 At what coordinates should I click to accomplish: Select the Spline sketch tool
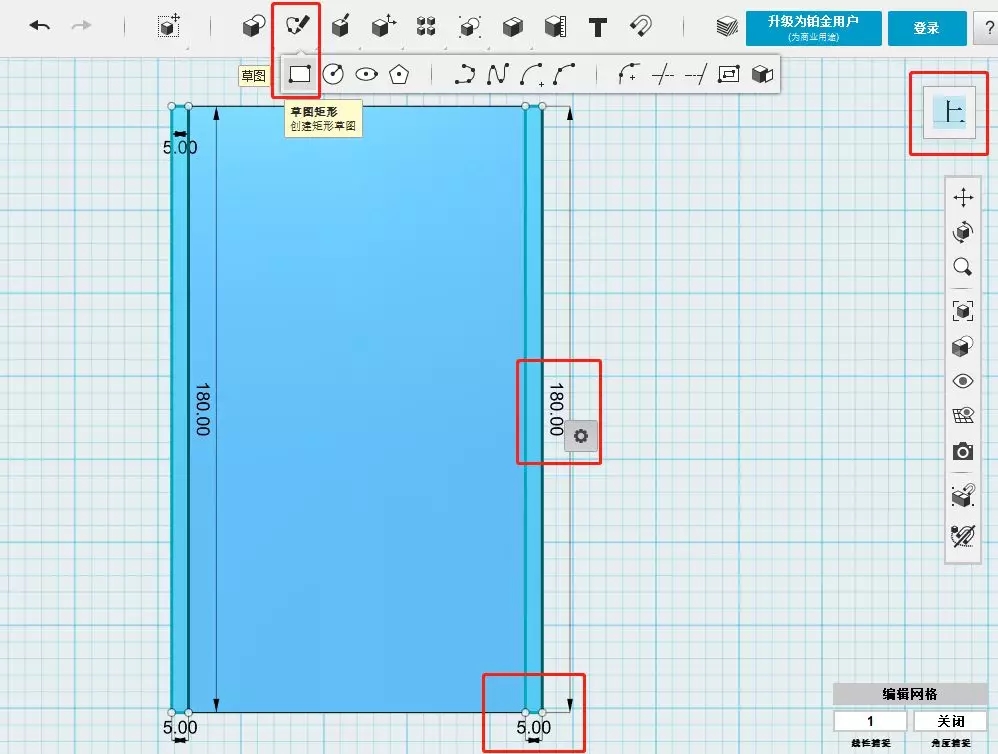[x=497, y=74]
